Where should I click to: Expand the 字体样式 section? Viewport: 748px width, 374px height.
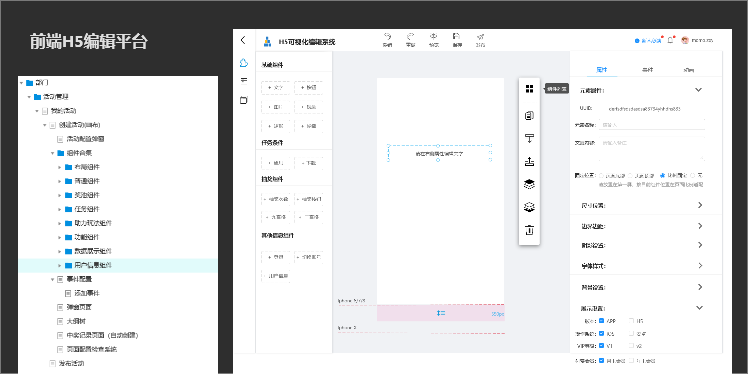click(x=700, y=265)
